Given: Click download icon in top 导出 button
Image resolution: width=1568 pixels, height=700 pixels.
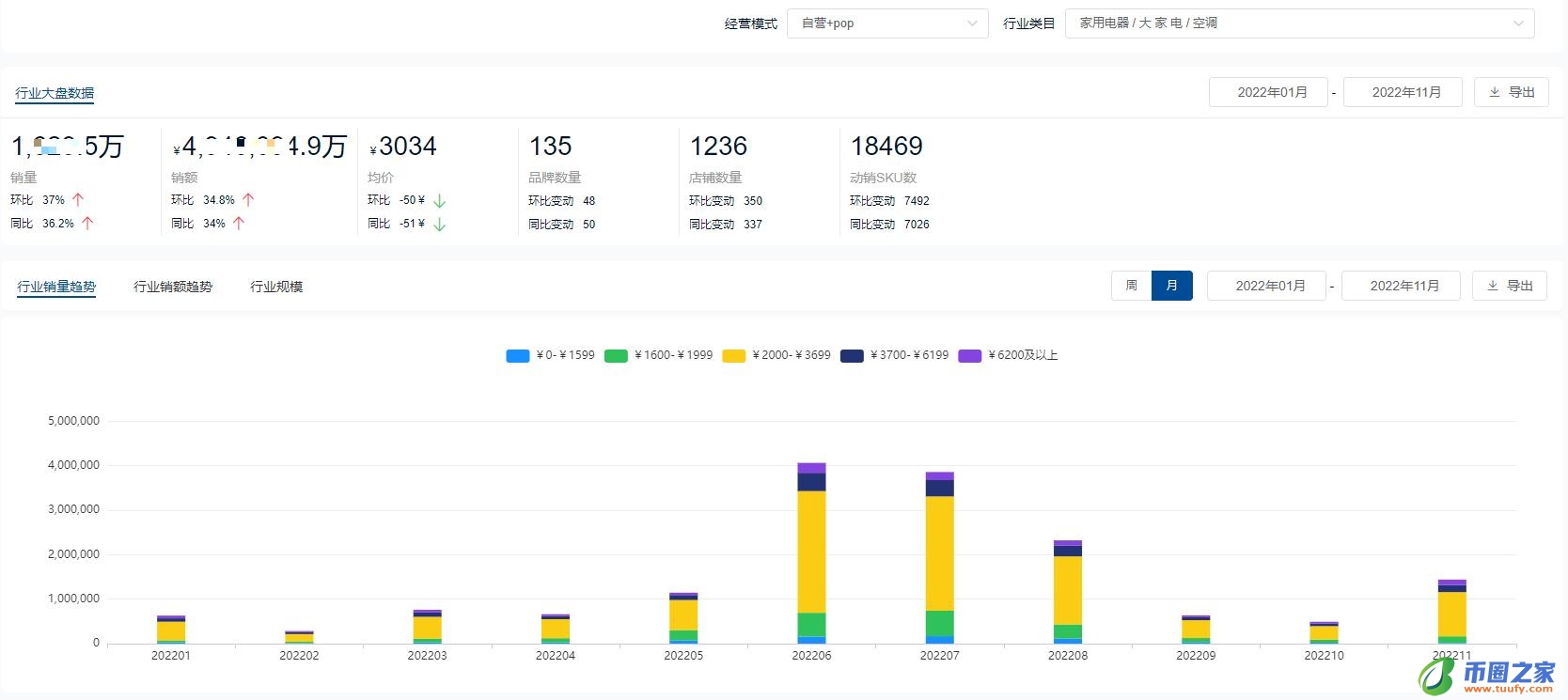Looking at the screenshot, I should click(1495, 92).
